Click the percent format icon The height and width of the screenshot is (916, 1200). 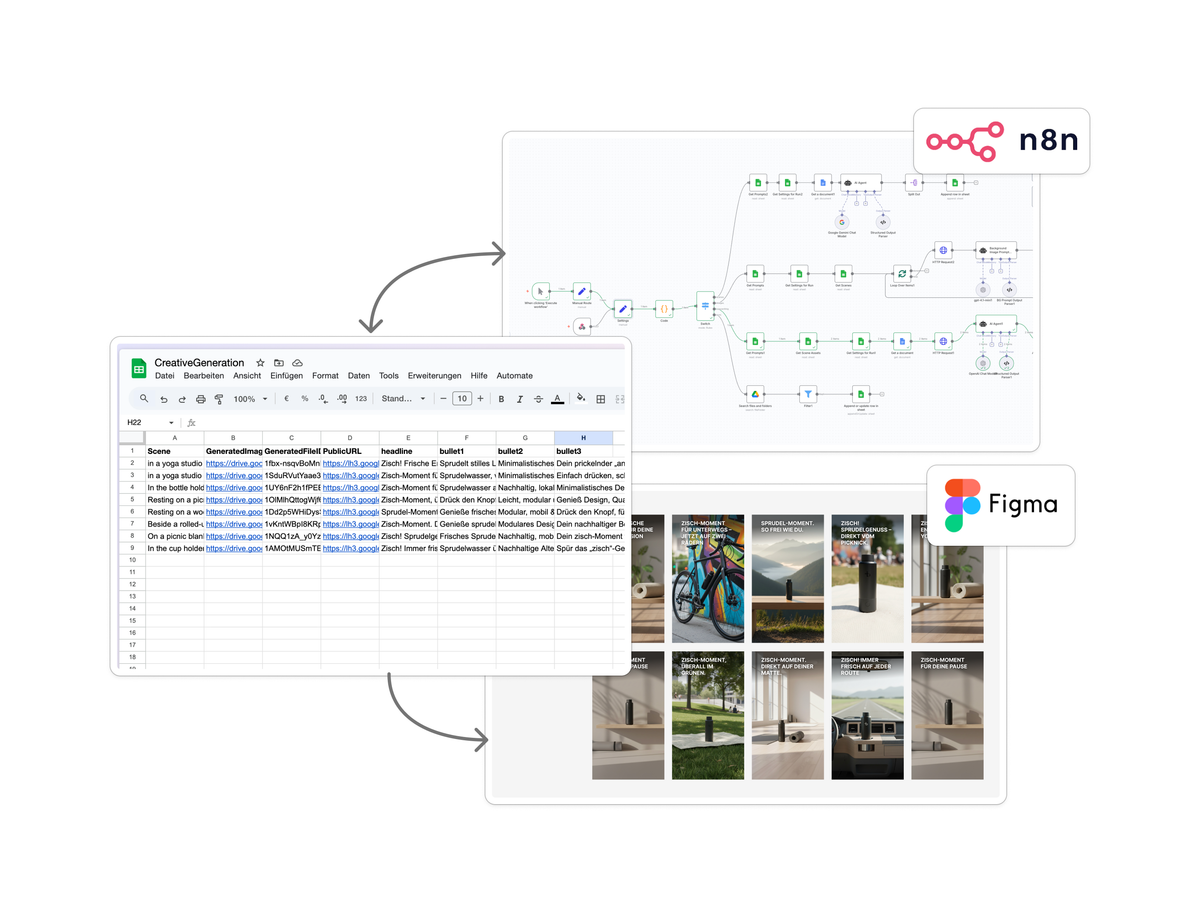[305, 398]
